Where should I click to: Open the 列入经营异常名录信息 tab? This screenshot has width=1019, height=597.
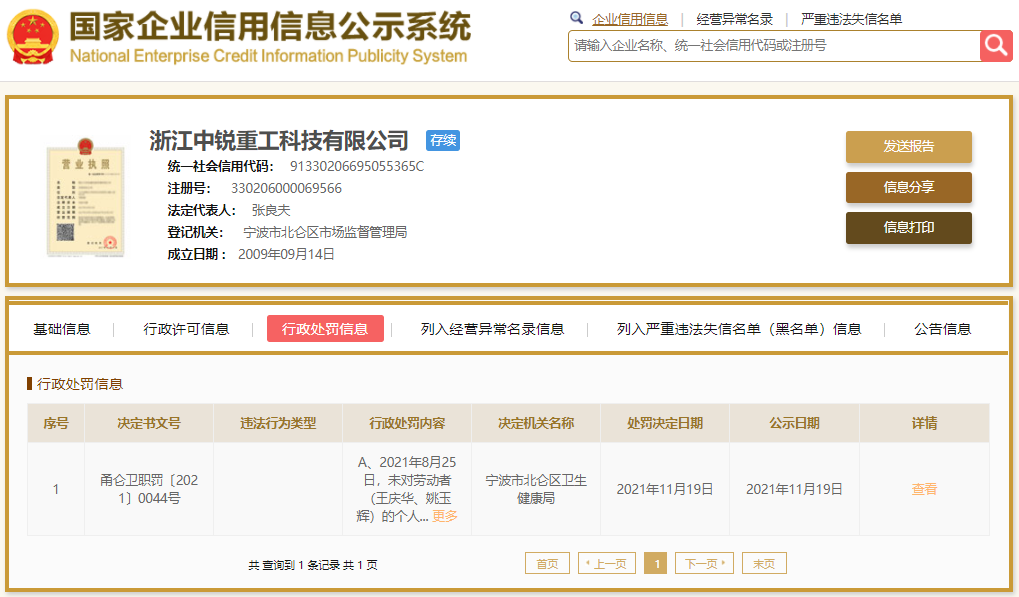[x=492, y=329]
